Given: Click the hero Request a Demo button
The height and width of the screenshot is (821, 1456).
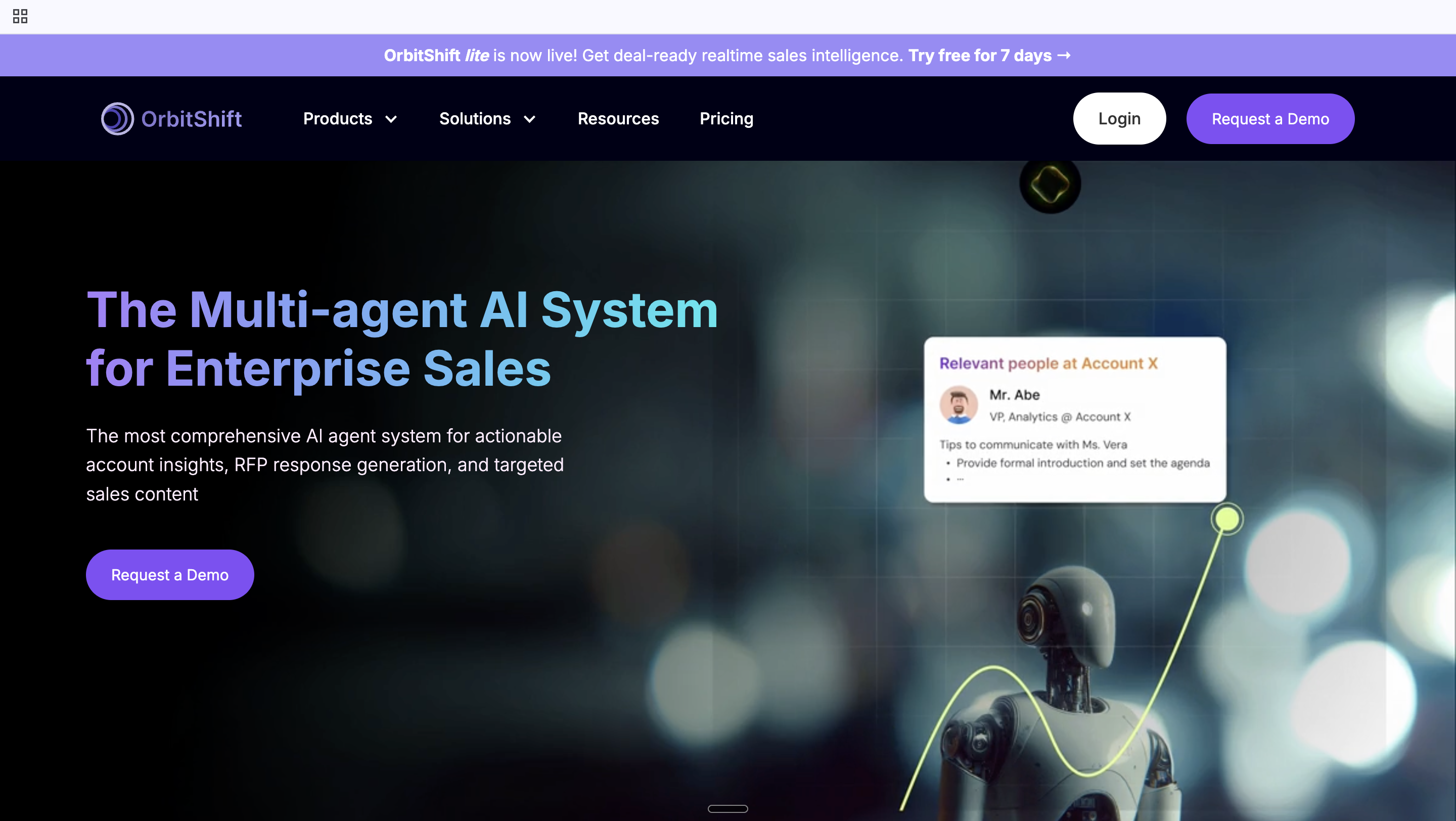Looking at the screenshot, I should (x=169, y=575).
